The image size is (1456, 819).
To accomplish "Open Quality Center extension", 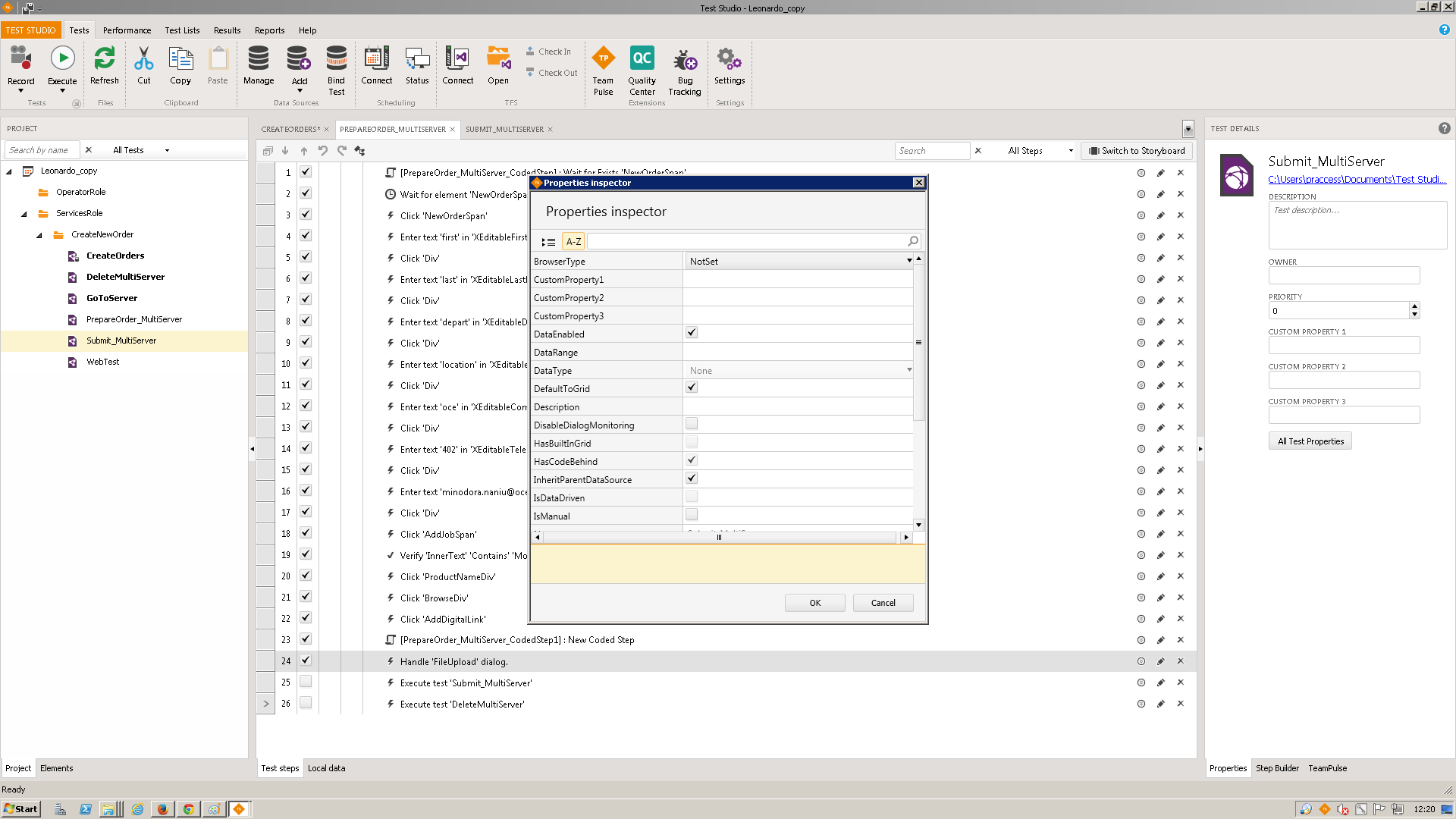I will point(642,59).
